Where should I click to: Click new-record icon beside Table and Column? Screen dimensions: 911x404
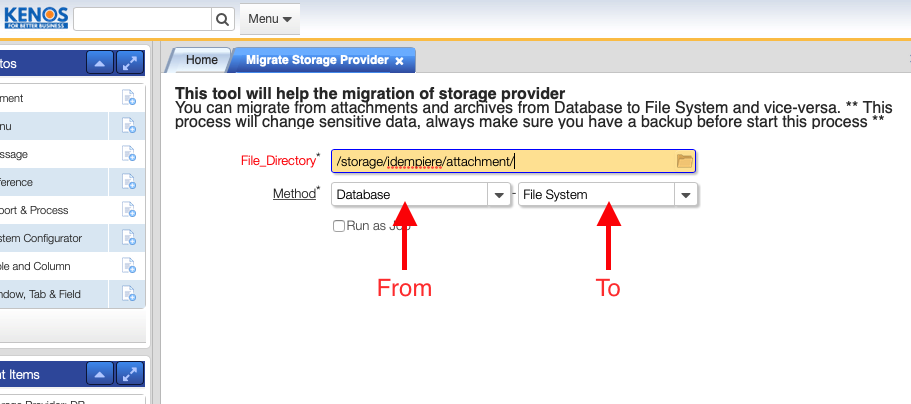[128, 266]
